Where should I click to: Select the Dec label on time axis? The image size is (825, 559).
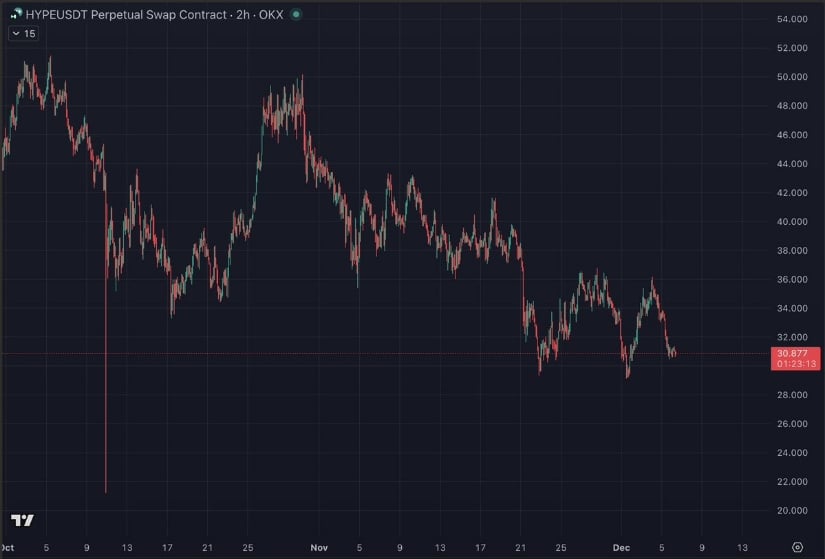tap(620, 547)
